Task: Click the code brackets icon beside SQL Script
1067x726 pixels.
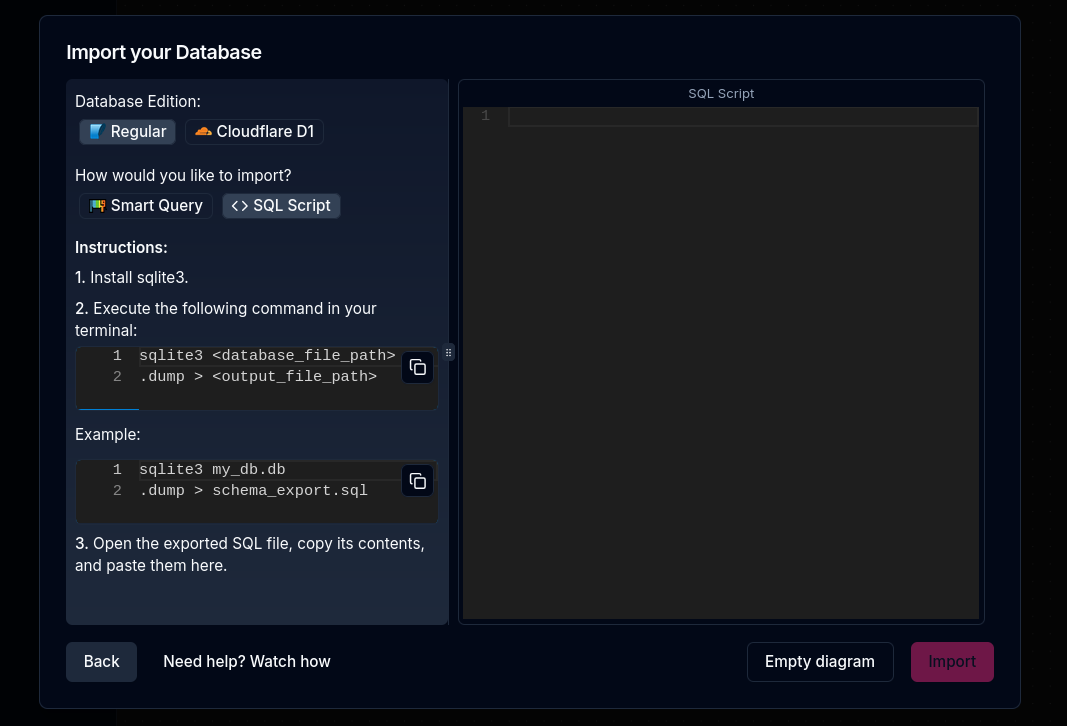Action: click(x=240, y=206)
